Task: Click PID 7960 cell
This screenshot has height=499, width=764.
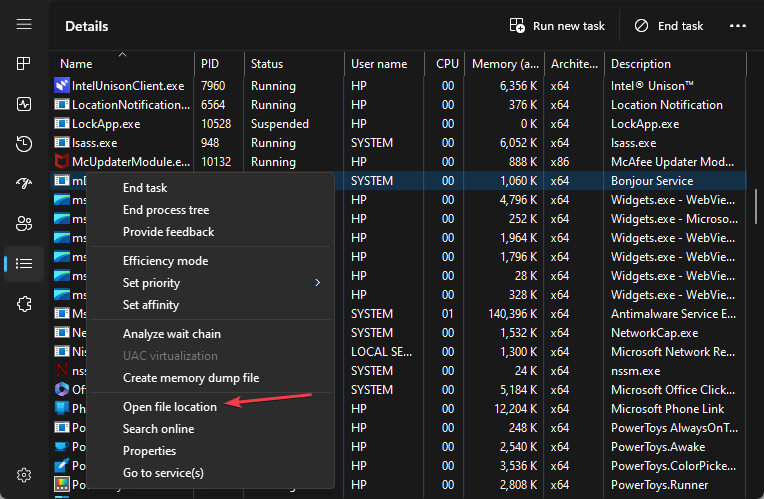Action: 212,86
